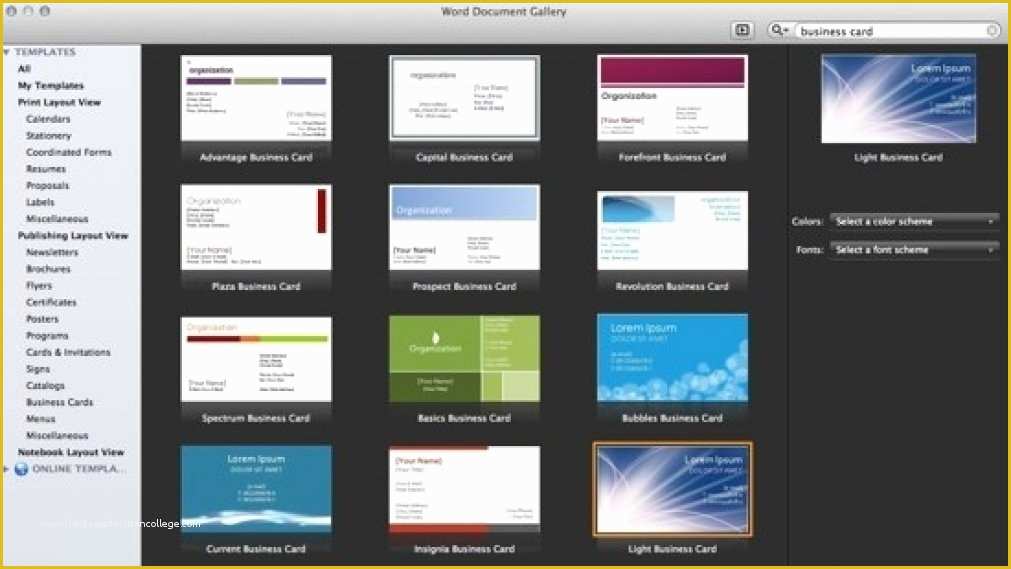
Task: Choose Stationery category
Action: (x=48, y=136)
